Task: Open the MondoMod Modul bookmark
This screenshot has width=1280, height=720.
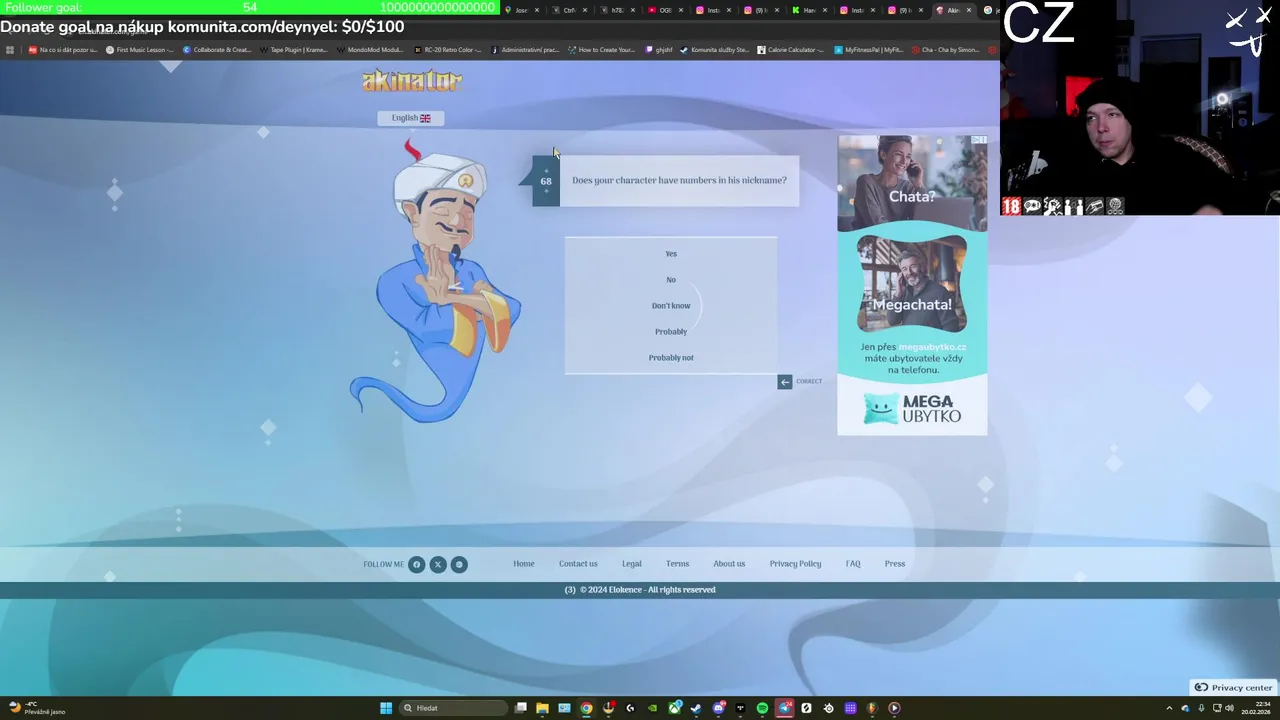Action: [x=370, y=50]
